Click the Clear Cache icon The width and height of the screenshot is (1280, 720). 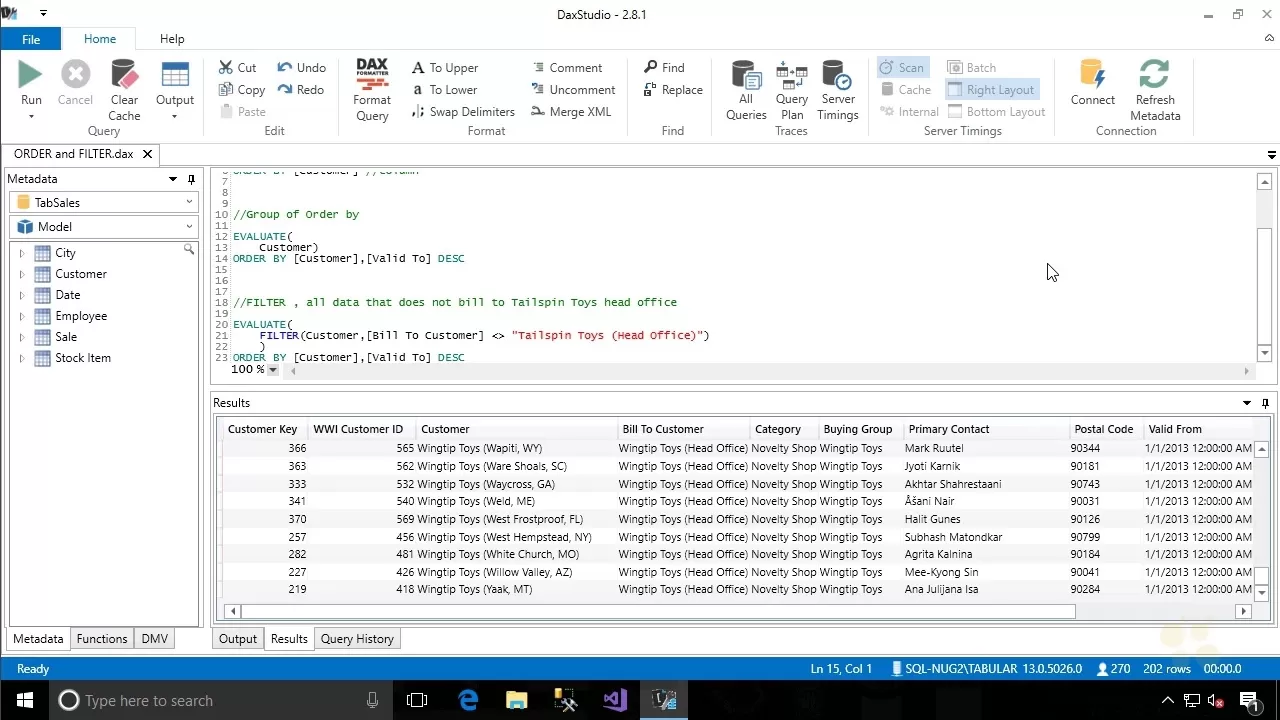123,88
